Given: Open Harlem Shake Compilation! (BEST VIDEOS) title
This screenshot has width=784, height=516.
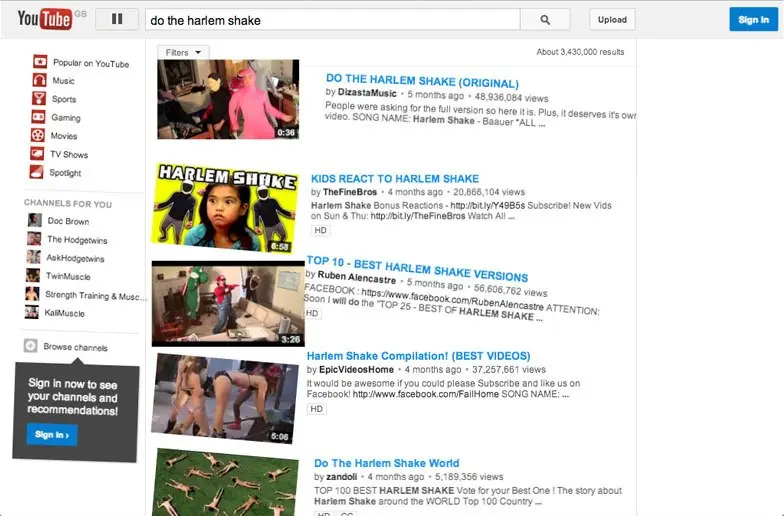Looking at the screenshot, I should point(418,356).
